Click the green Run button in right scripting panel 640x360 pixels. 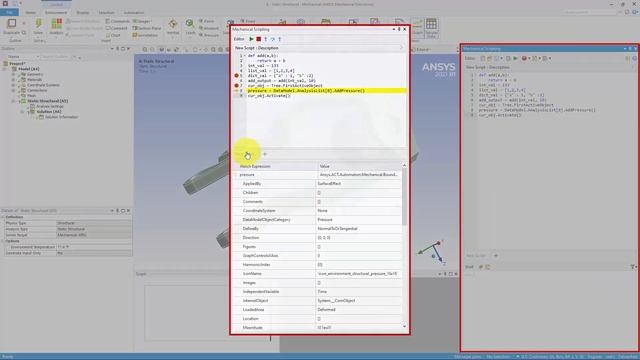tap(516, 58)
